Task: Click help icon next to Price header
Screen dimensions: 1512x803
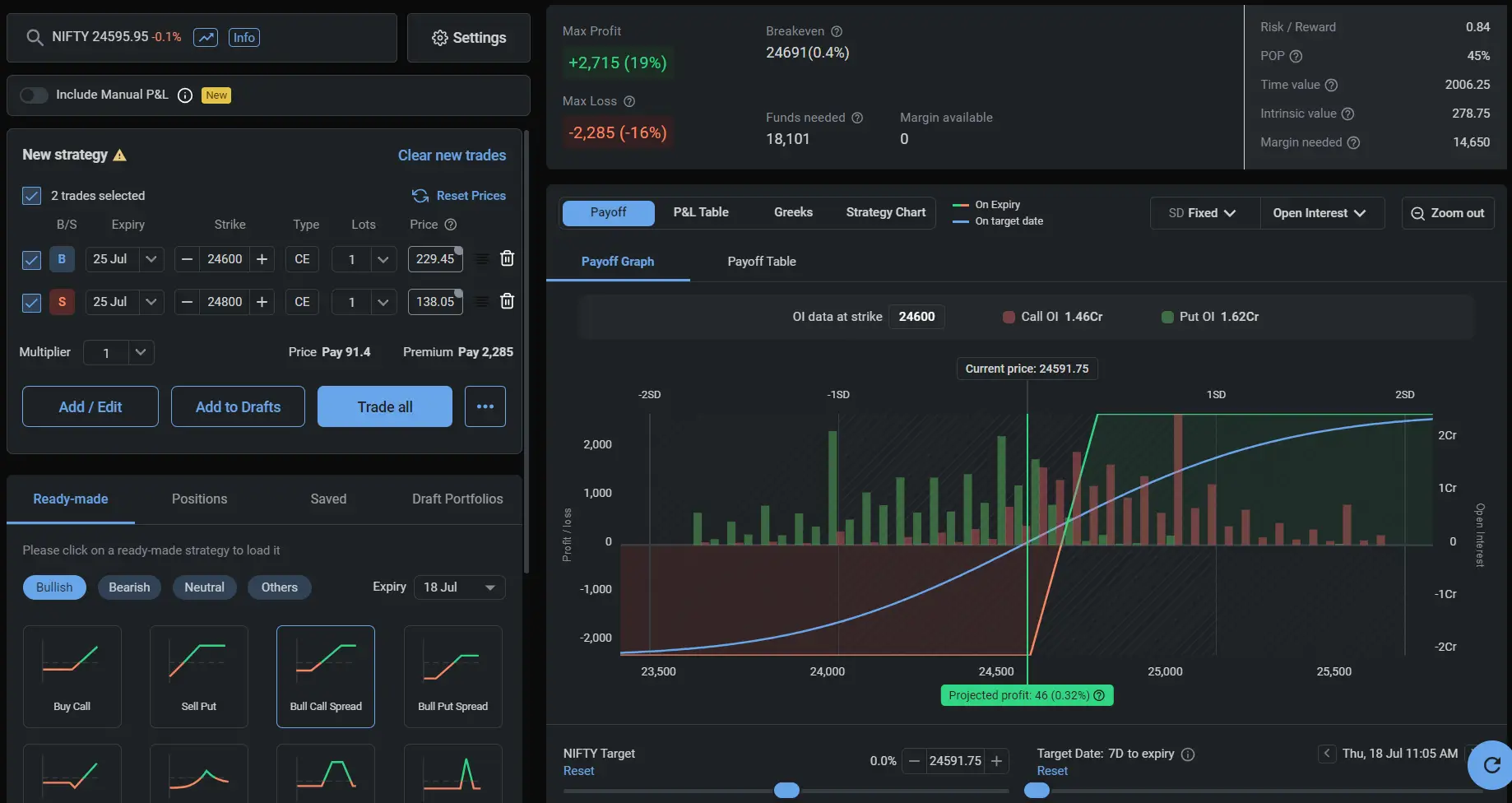Action: pyautogui.click(x=451, y=225)
